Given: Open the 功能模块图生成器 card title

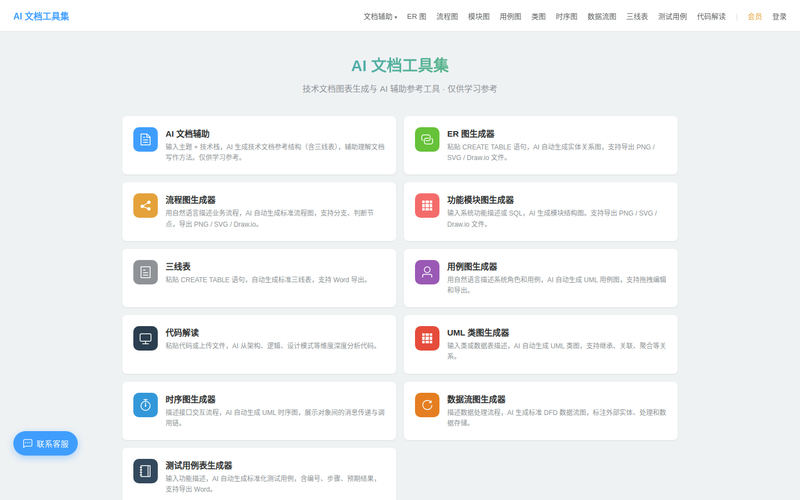Looking at the screenshot, I should [x=480, y=200].
